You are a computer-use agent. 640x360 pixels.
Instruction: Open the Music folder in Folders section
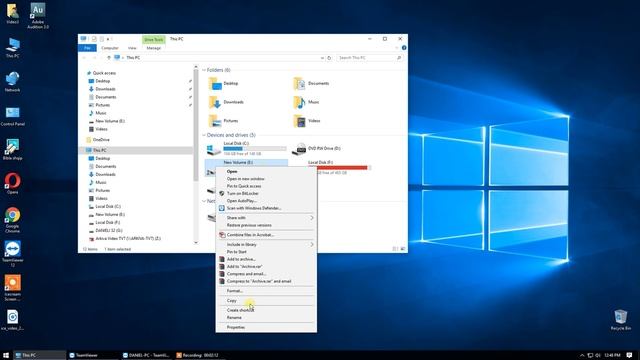(307, 102)
